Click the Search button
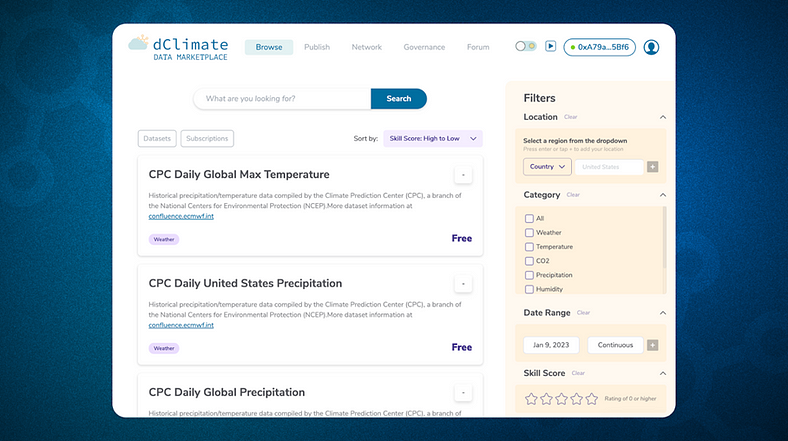Screen dimensions: 788x441 tap(399, 99)
